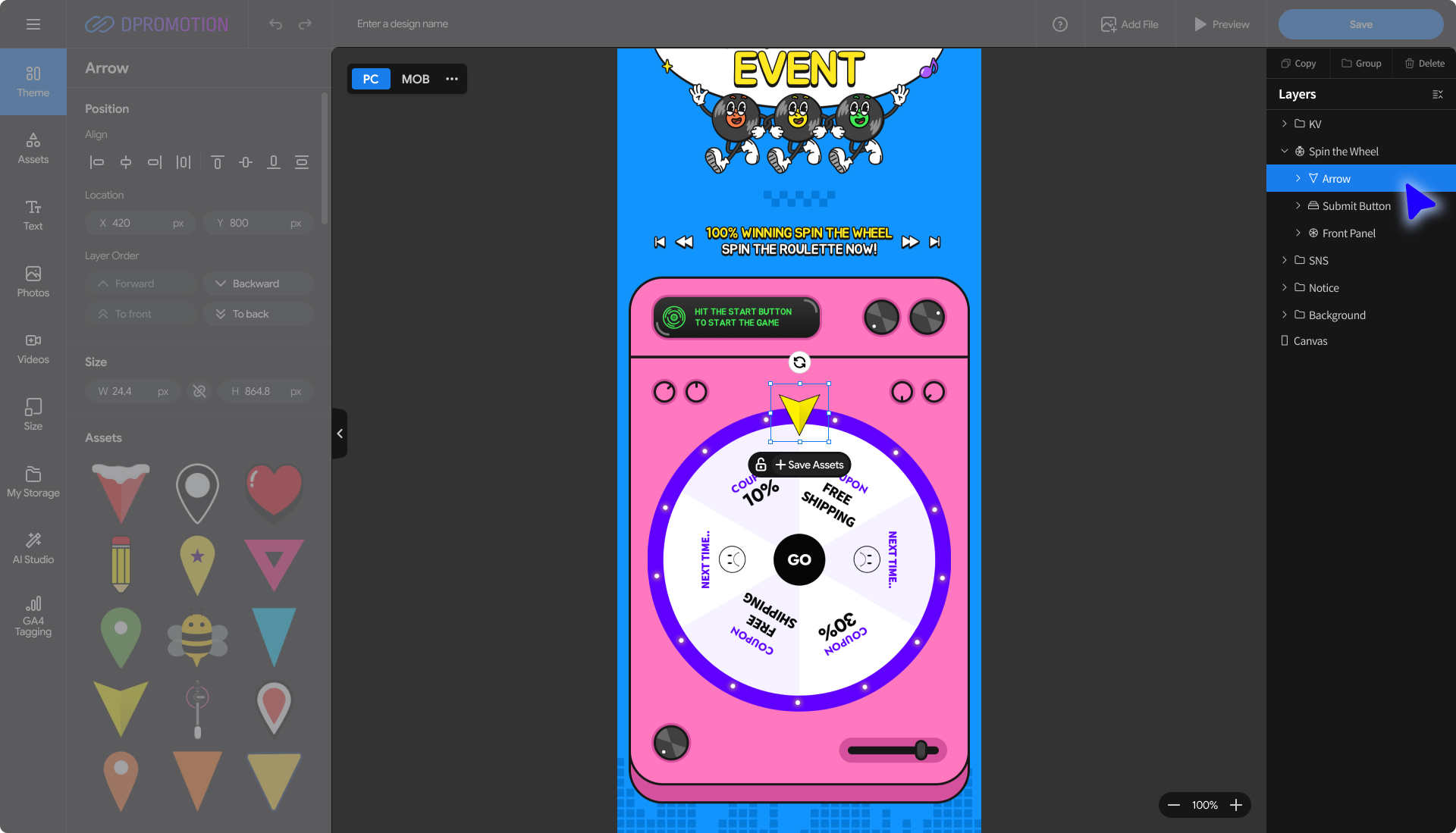
Task: Click the rotate handle above arrow
Action: coord(799,362)
